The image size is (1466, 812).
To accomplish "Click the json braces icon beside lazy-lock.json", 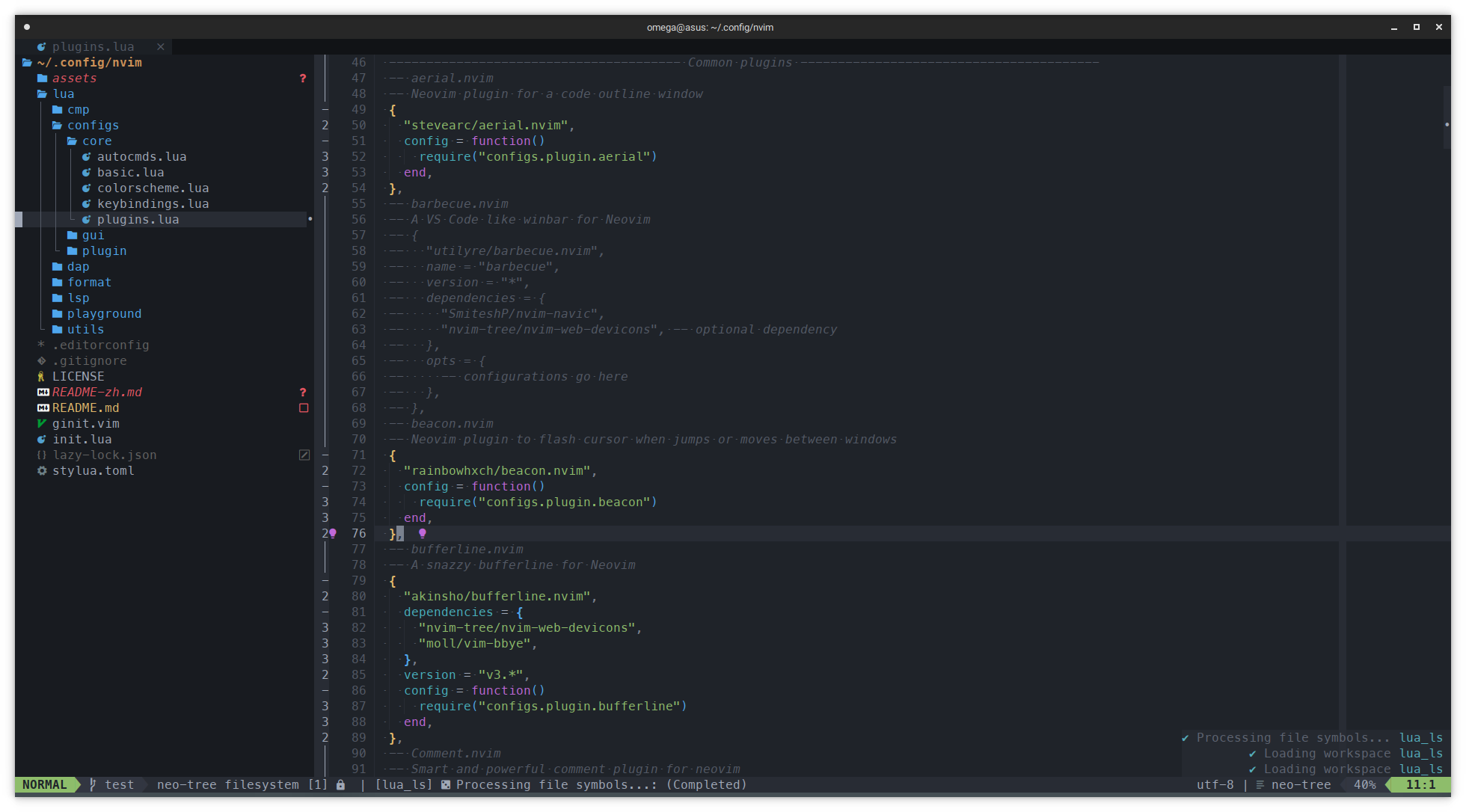I will click(42, 455).
